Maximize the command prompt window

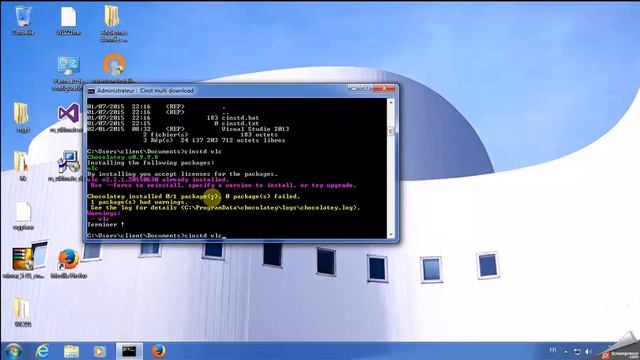click(x=366, y=89)
